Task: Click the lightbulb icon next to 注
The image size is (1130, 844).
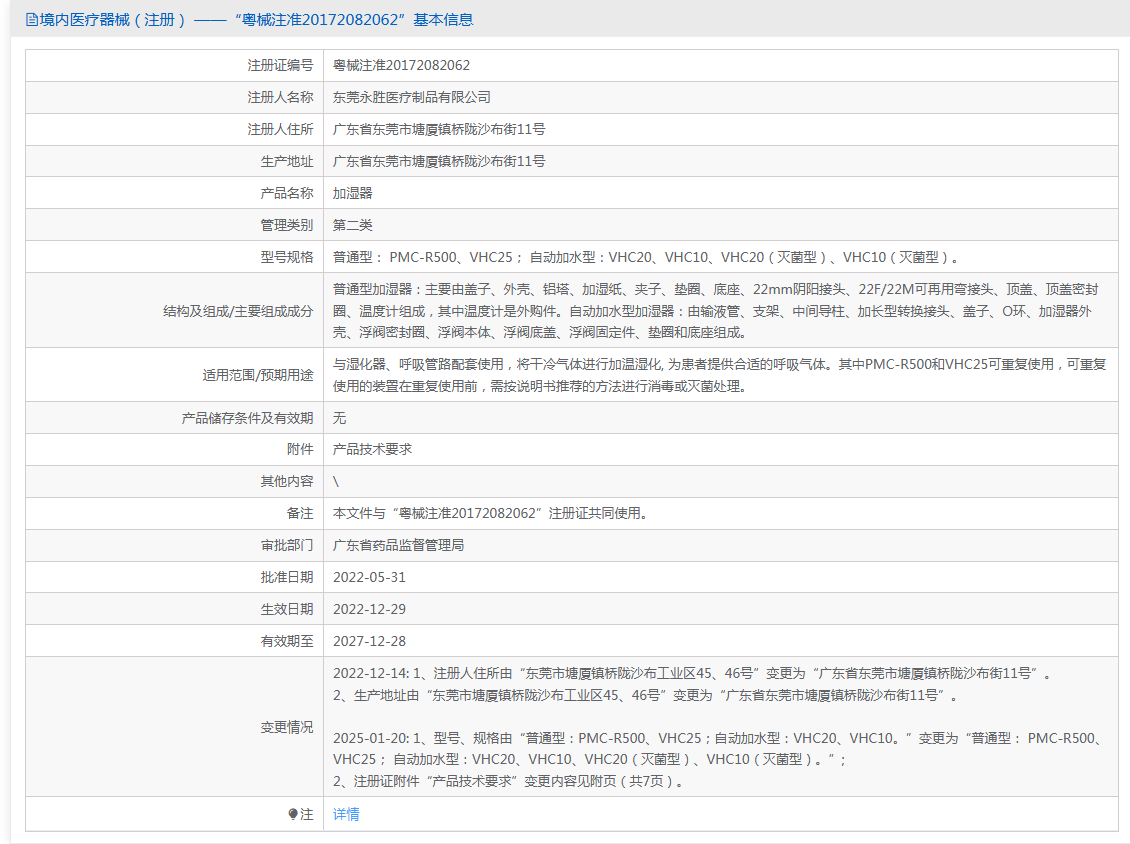Action: click(293, 814)
